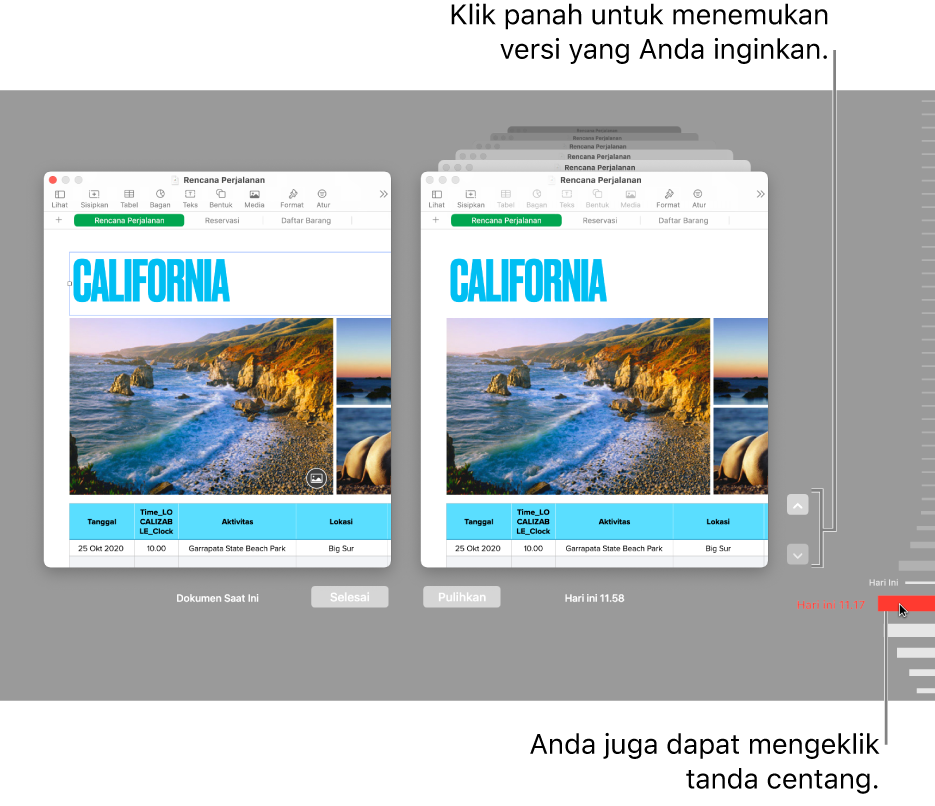Open Daftar Barang tab in current document

306,221
